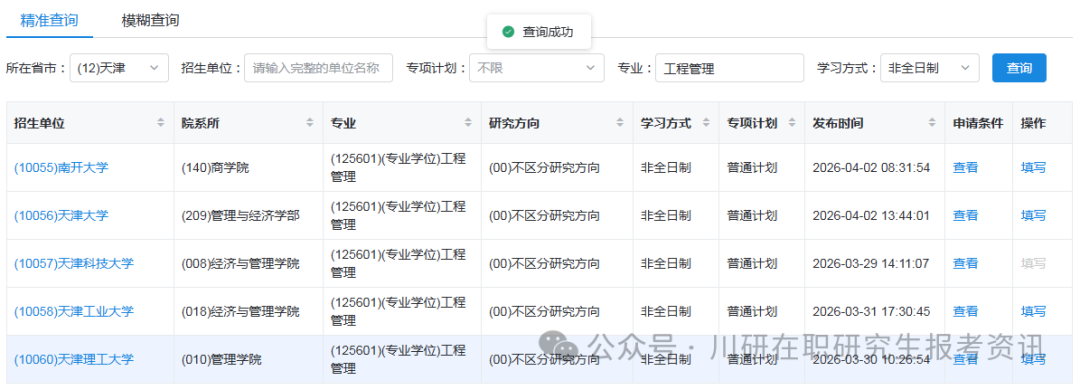1080x390 pixels.
Task: Click 填写 for 南开大学 row
Action: click(1033, 167)
